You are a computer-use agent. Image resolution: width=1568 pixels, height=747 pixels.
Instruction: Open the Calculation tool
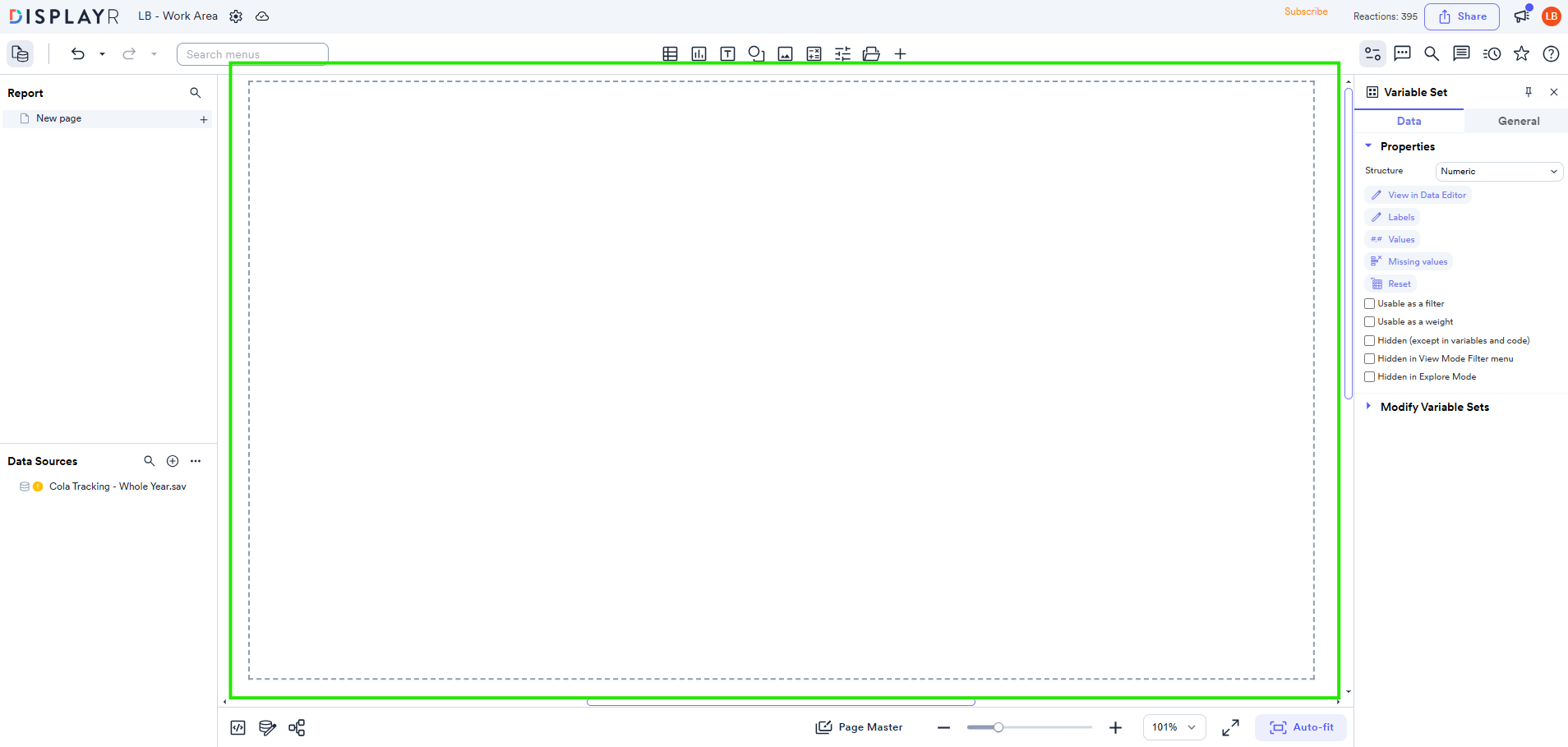click(814, 53)
